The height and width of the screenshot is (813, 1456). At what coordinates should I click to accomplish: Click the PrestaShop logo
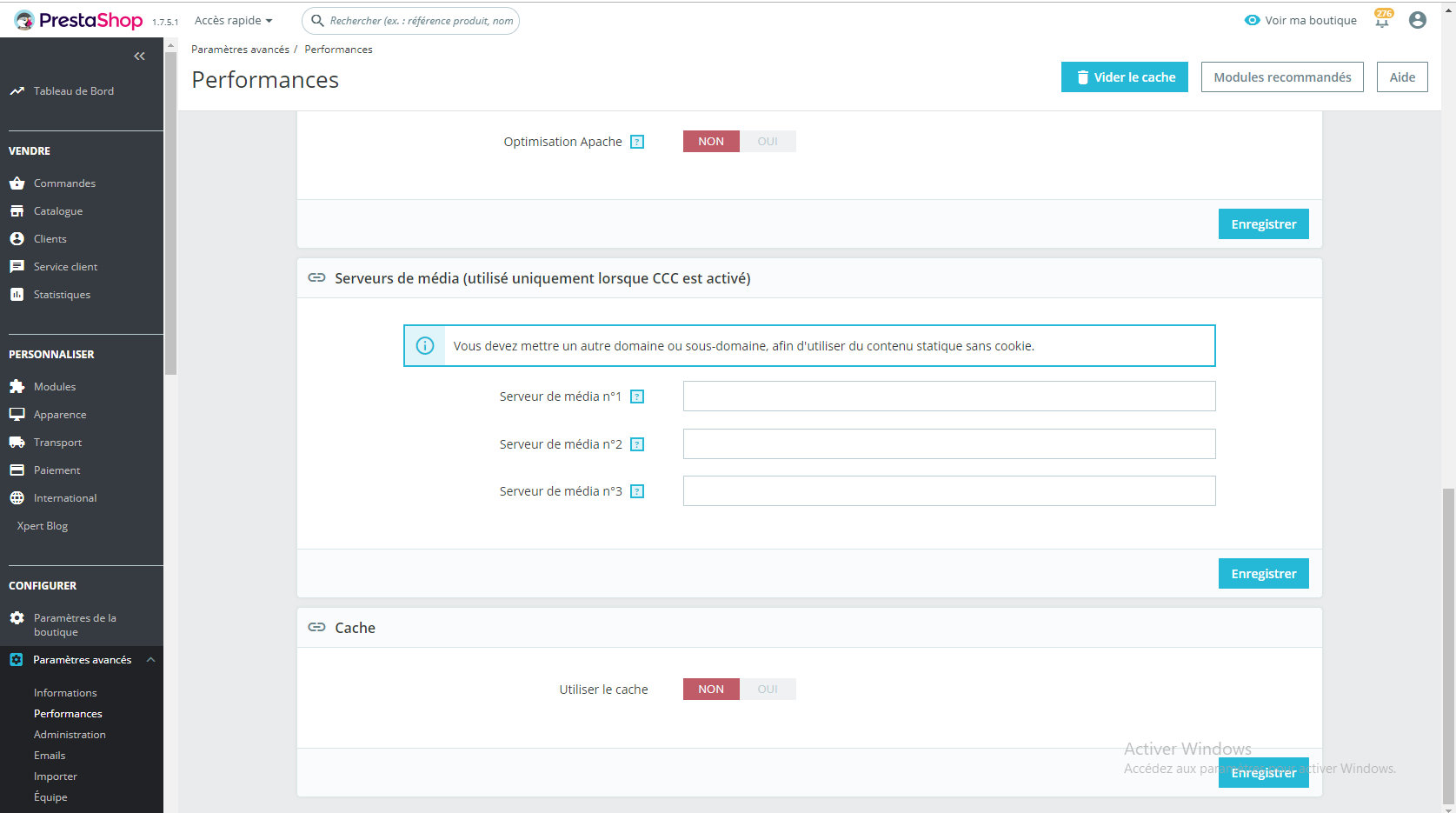pyautogui.click(x=78, y=20)
